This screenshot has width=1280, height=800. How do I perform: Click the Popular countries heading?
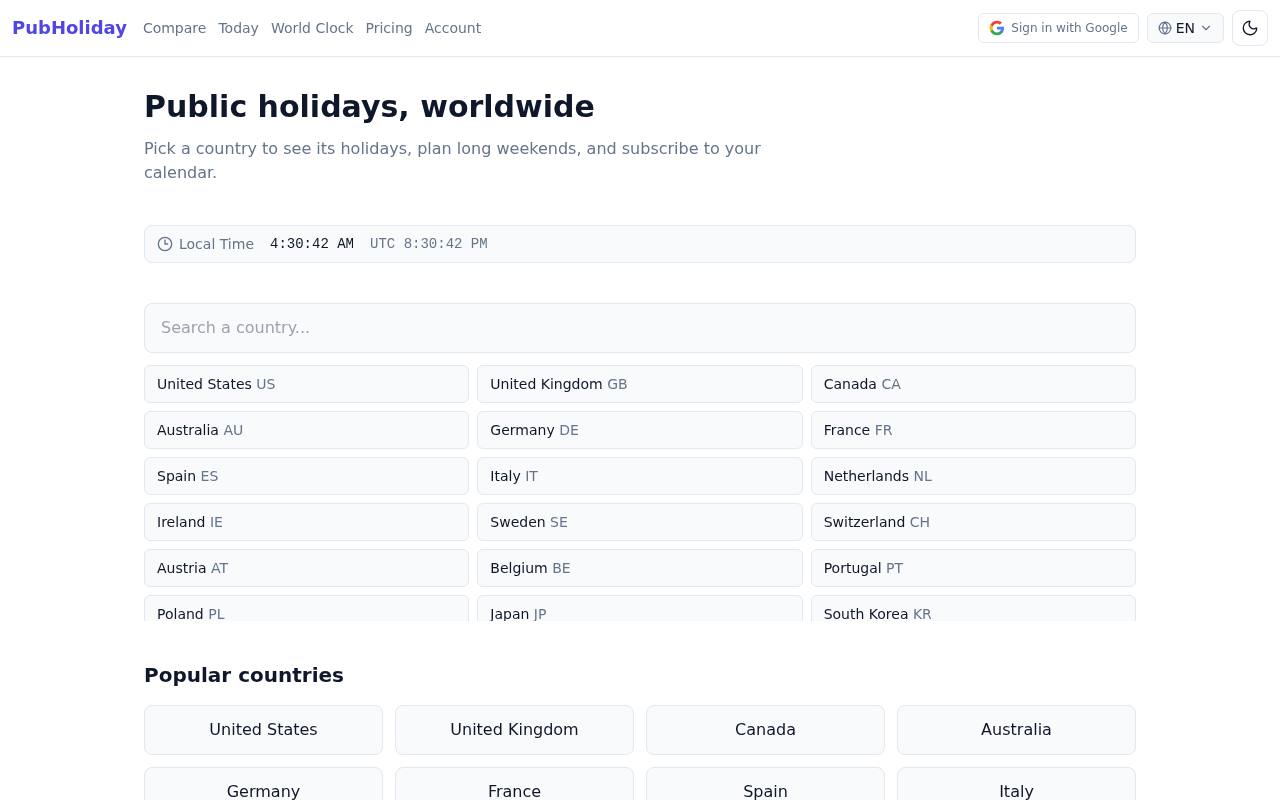(244, 675)
